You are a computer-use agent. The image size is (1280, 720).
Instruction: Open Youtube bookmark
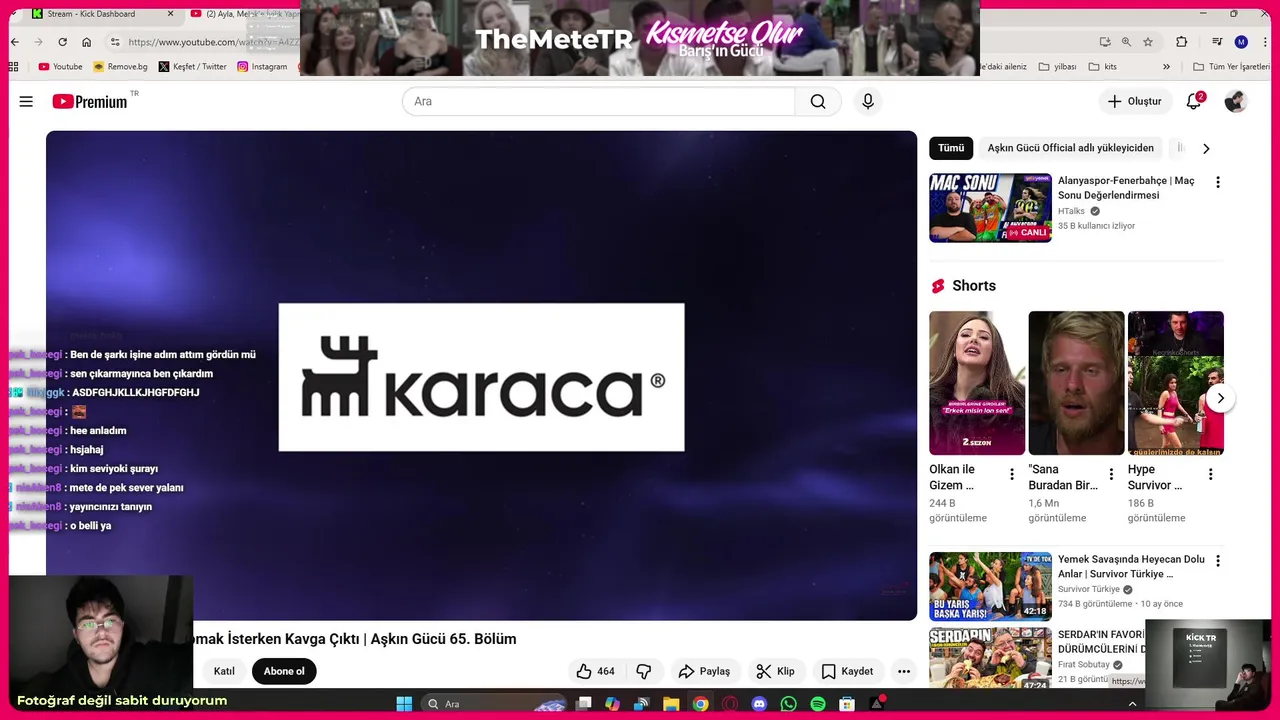[60, 67]
